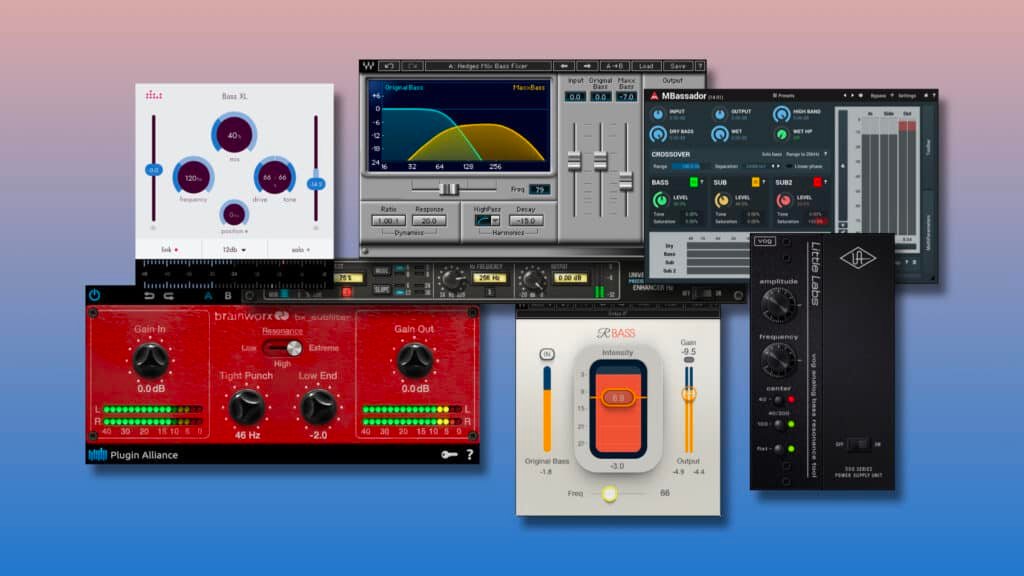Viewport: 1024px width, 576px height.
Task: Toggle the R-Bass IN button
Action: click(547, 354)
